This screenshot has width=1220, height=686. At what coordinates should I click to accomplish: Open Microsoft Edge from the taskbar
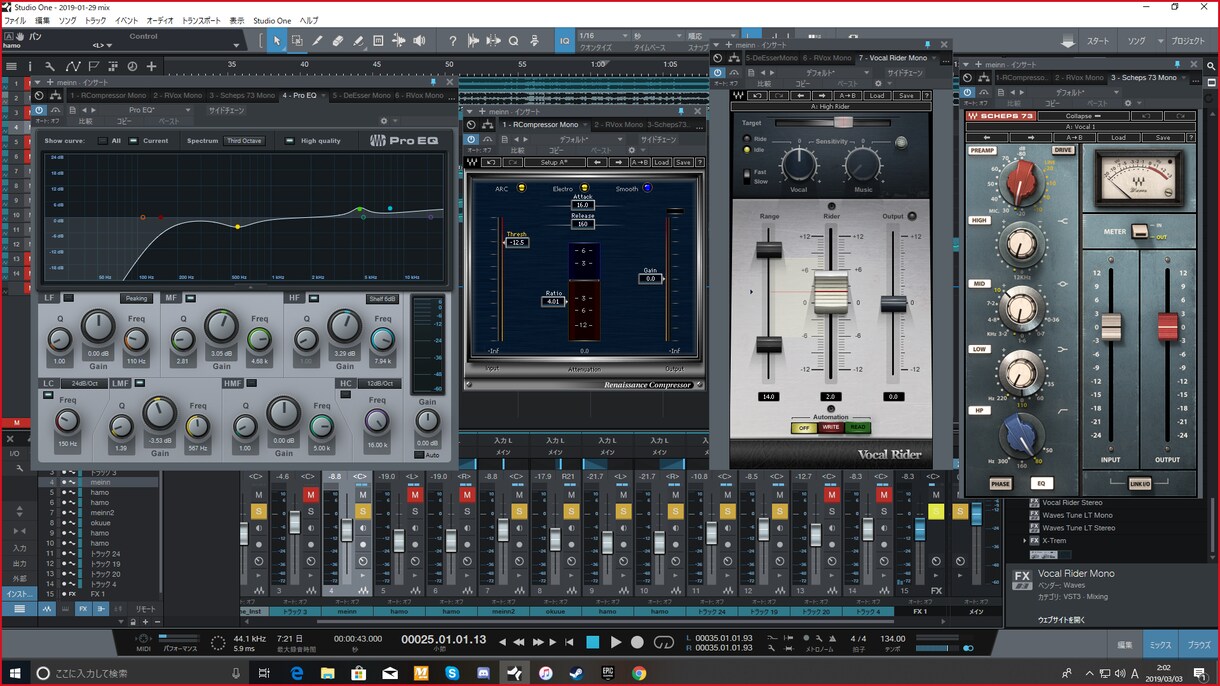click(297, 673)
